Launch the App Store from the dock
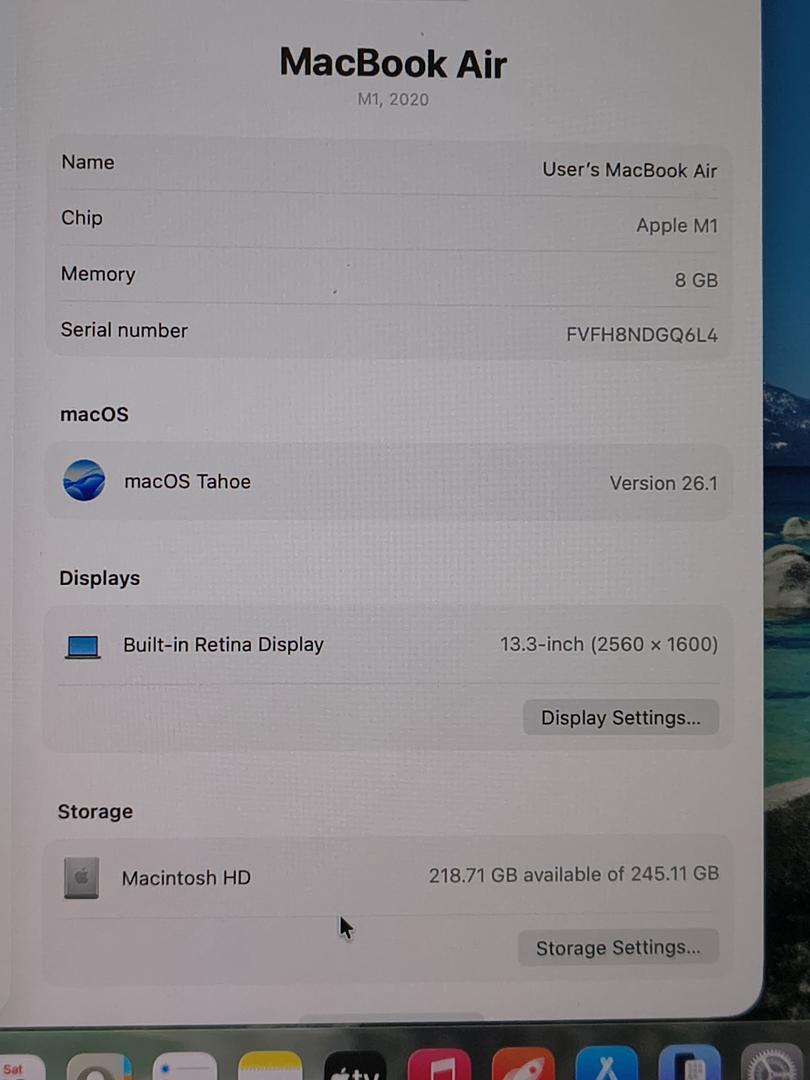The width and height of the screenshot is (810, 1080). click(x=607, y=1066)
